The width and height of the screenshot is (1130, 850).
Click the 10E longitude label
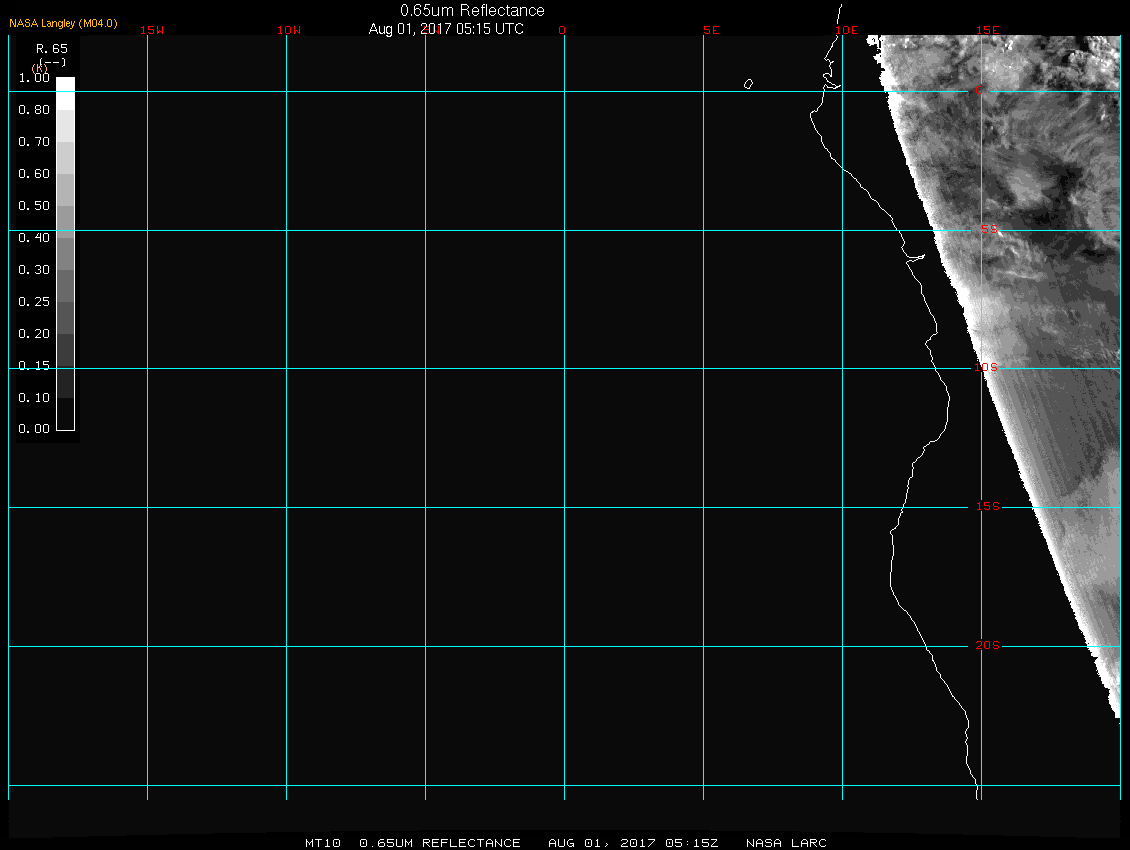tap(847, 30)
